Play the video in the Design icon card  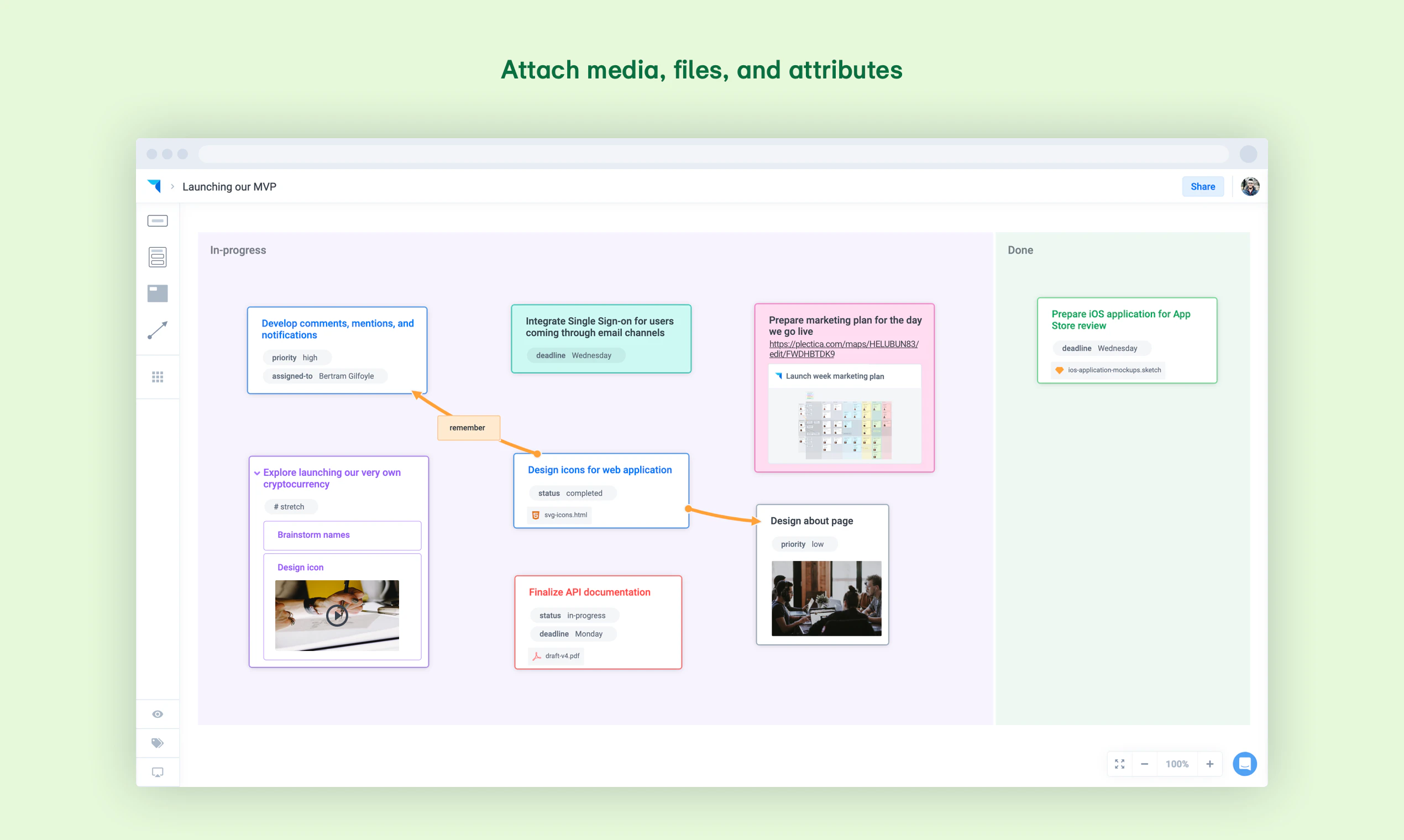click(337, 615)
